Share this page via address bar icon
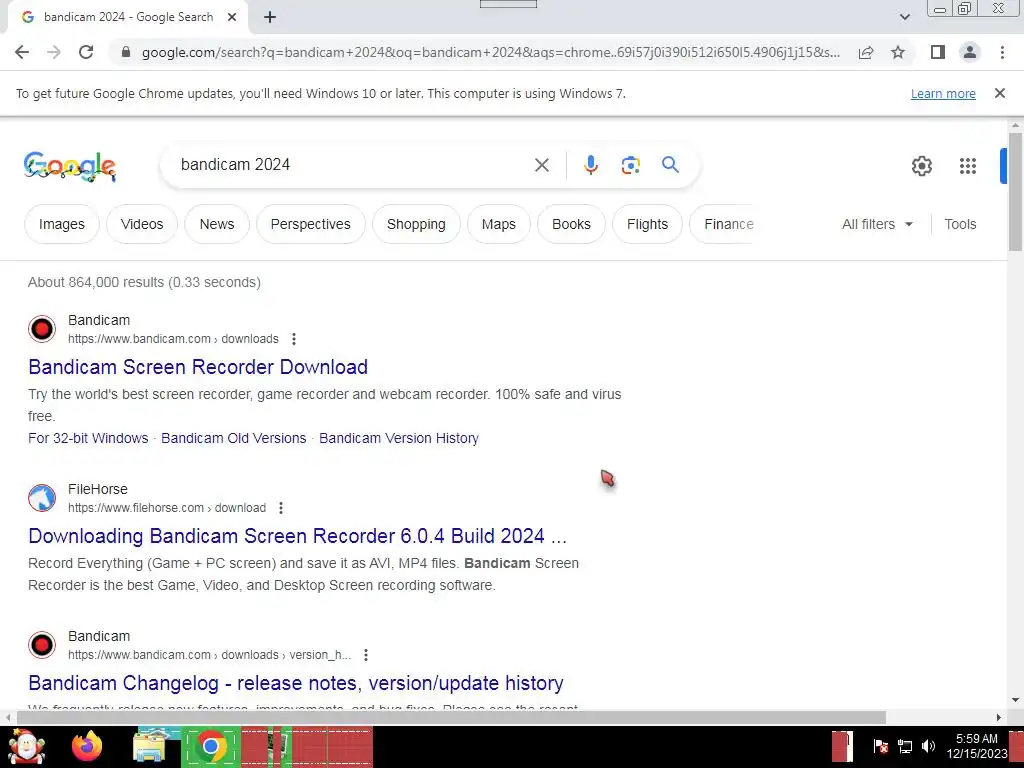 tap(866, 52)
